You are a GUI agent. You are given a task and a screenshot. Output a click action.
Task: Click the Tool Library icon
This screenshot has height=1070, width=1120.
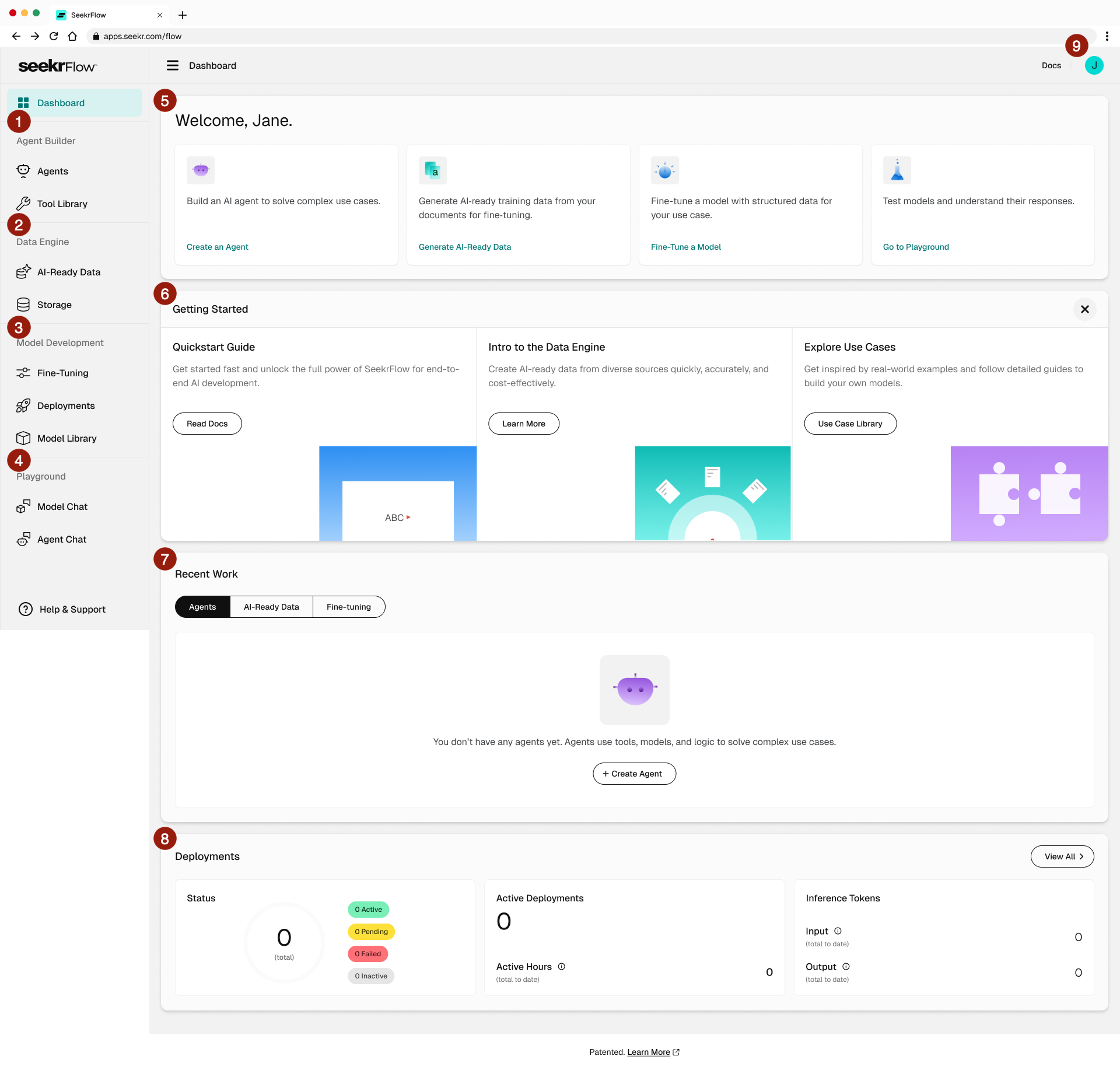[23, 203]
